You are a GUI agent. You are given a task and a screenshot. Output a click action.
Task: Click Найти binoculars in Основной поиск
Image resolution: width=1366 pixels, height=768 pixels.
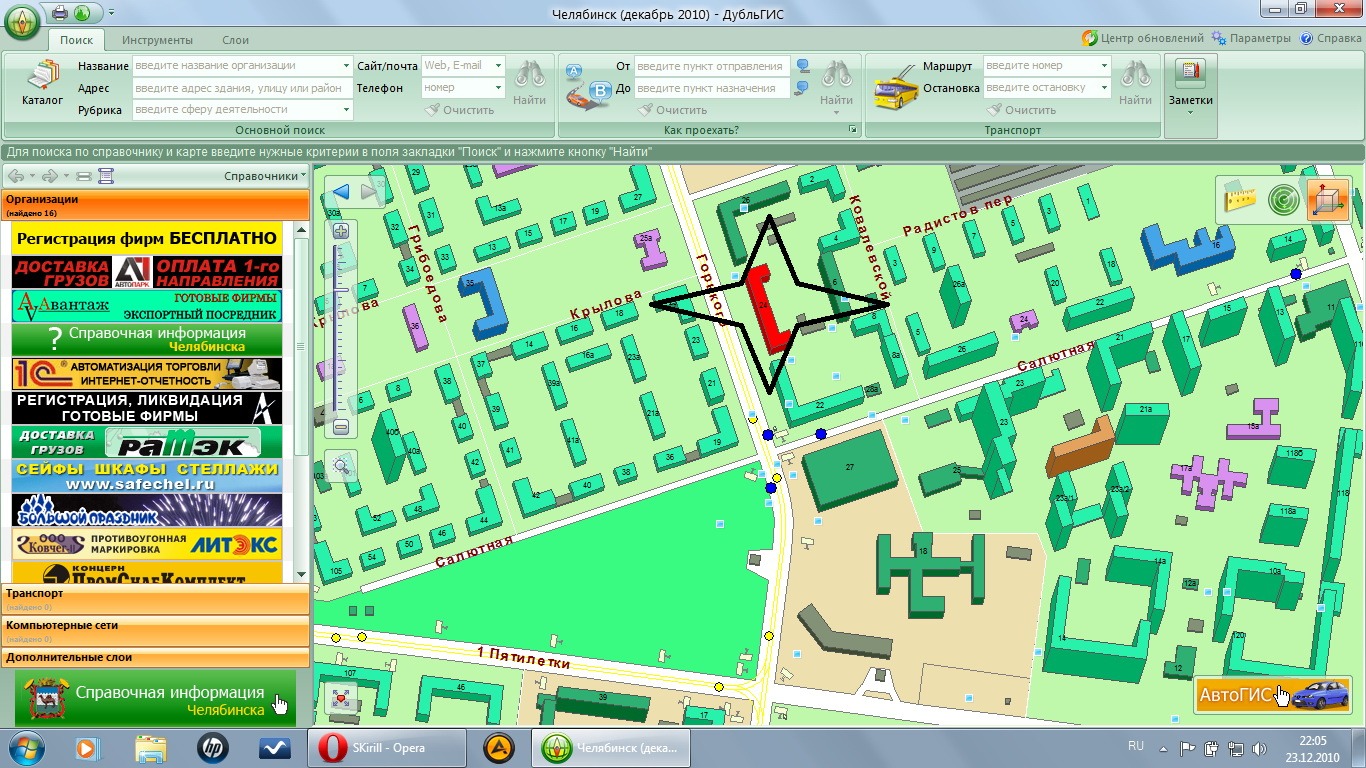point(529,82)
